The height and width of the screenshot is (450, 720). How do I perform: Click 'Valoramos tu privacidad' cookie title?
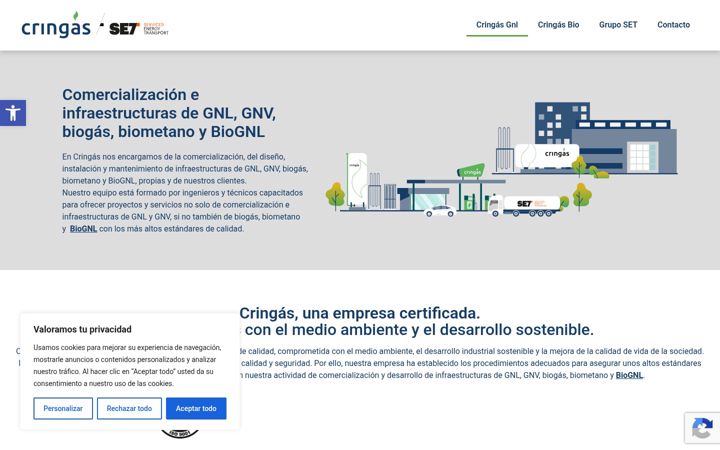pyautogui.click(x=82, y=329)
